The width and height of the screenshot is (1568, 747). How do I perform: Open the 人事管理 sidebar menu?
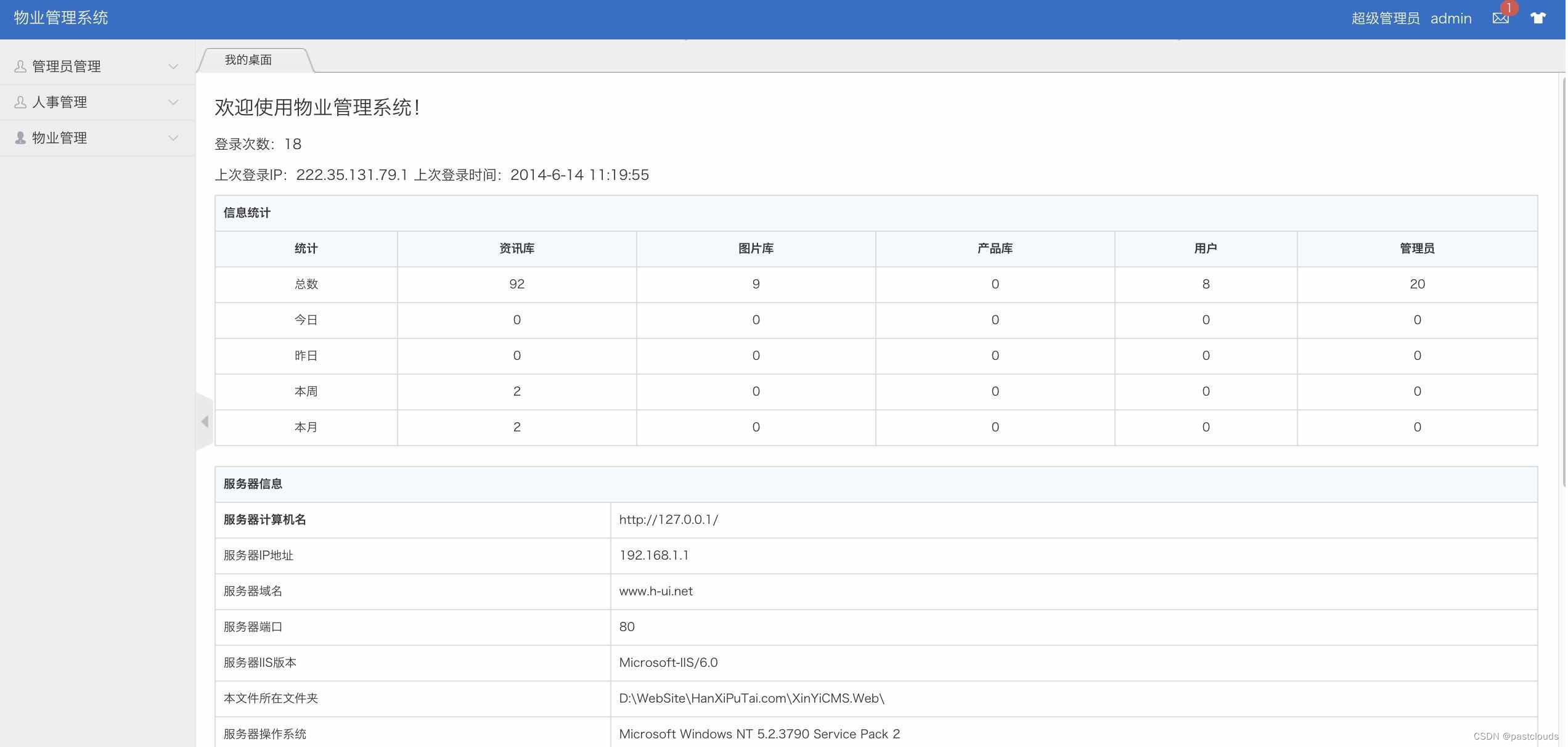pyautogui.click(x=60, y=102)
